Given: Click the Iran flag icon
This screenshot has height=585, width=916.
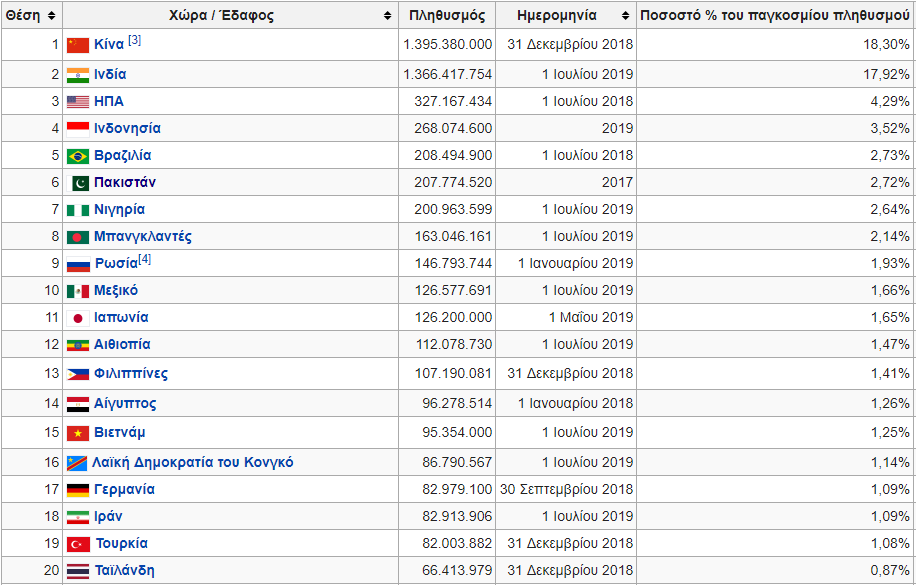Looking at the screenshot, I should [78, 517].
